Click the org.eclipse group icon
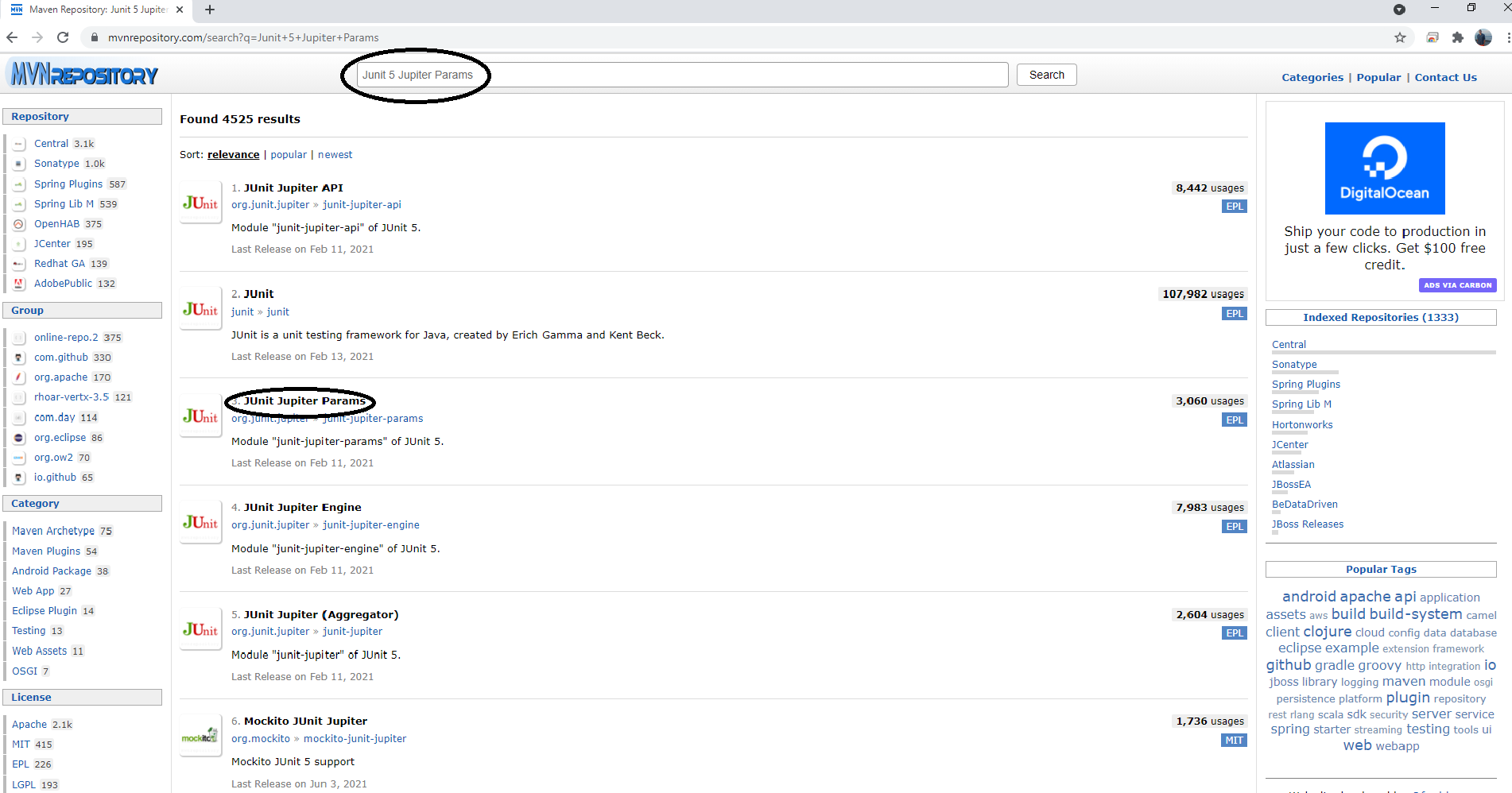The image size is (1512, 793). (x=20, y=438)
